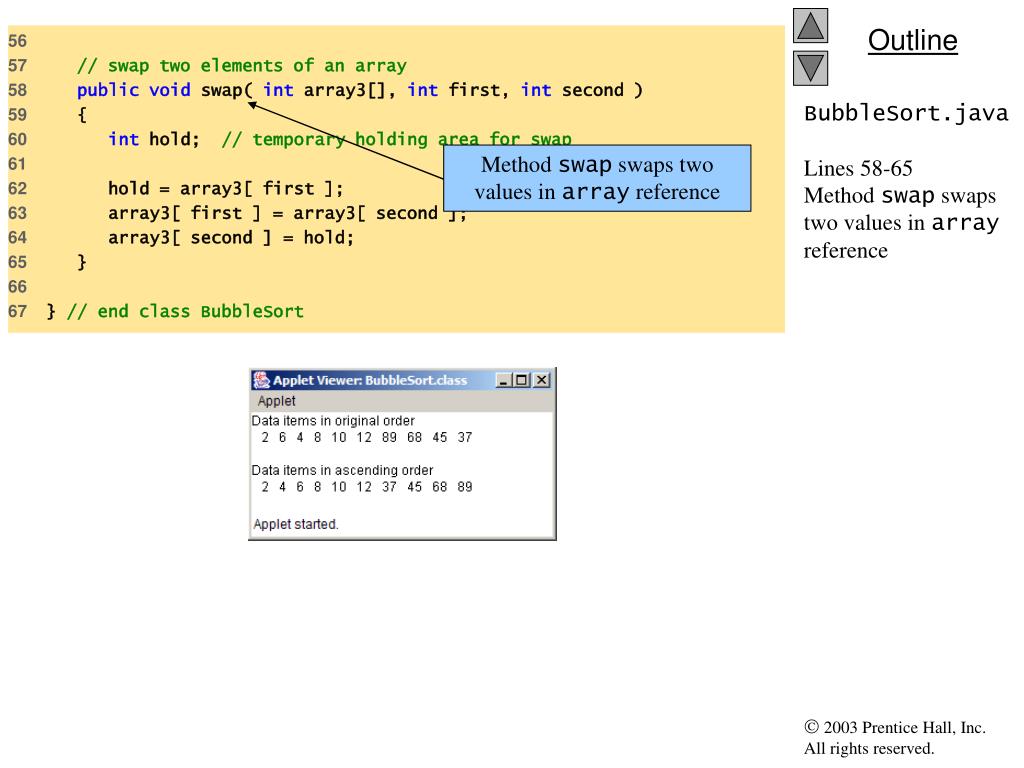Click the 'Data items in ascending order' label
This screenshot has width=1024, height=768.
click(342, 470)
